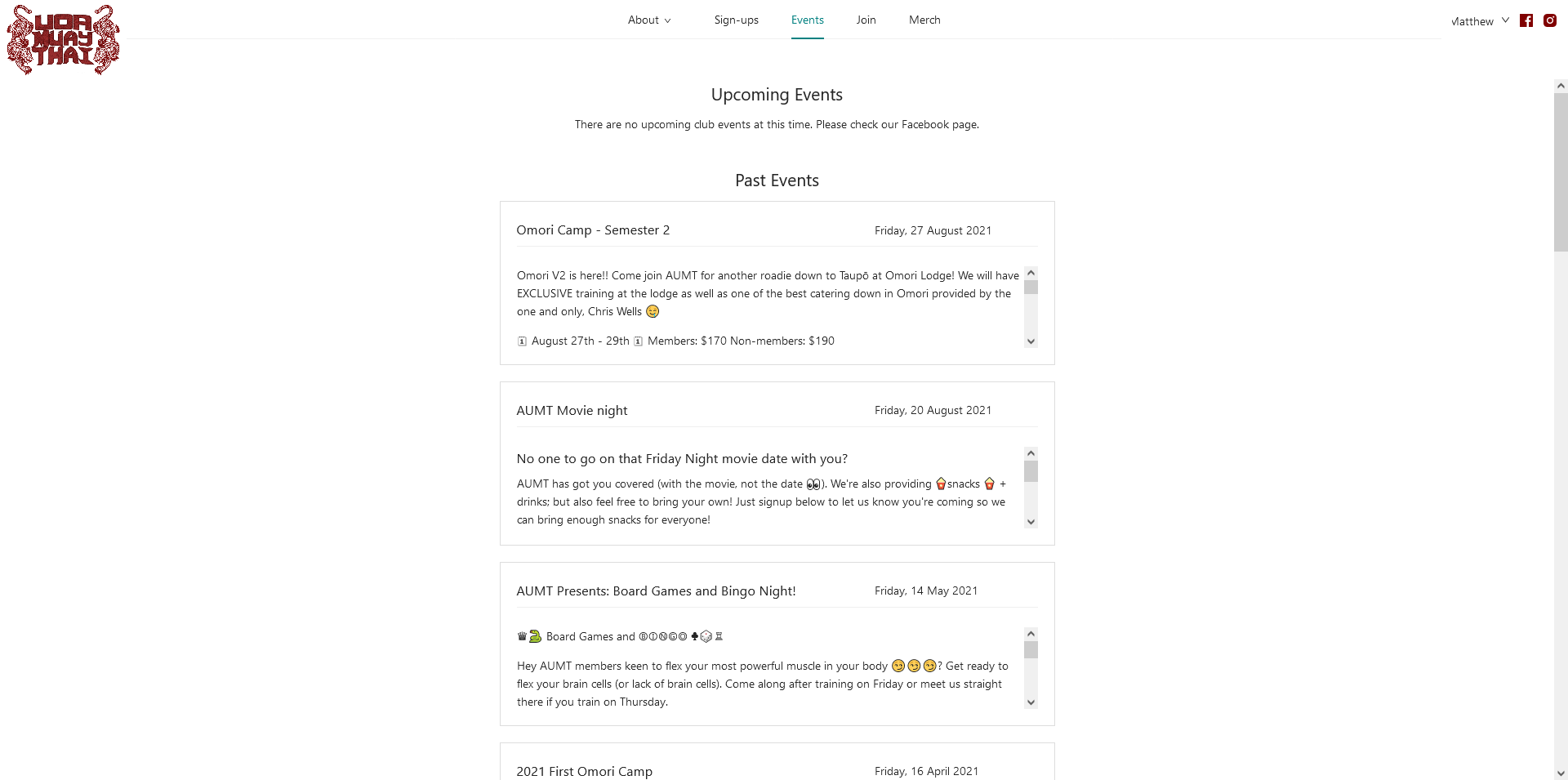1568x780 pixels.
Task: Select the Events tab
Action: pos(807,20)
